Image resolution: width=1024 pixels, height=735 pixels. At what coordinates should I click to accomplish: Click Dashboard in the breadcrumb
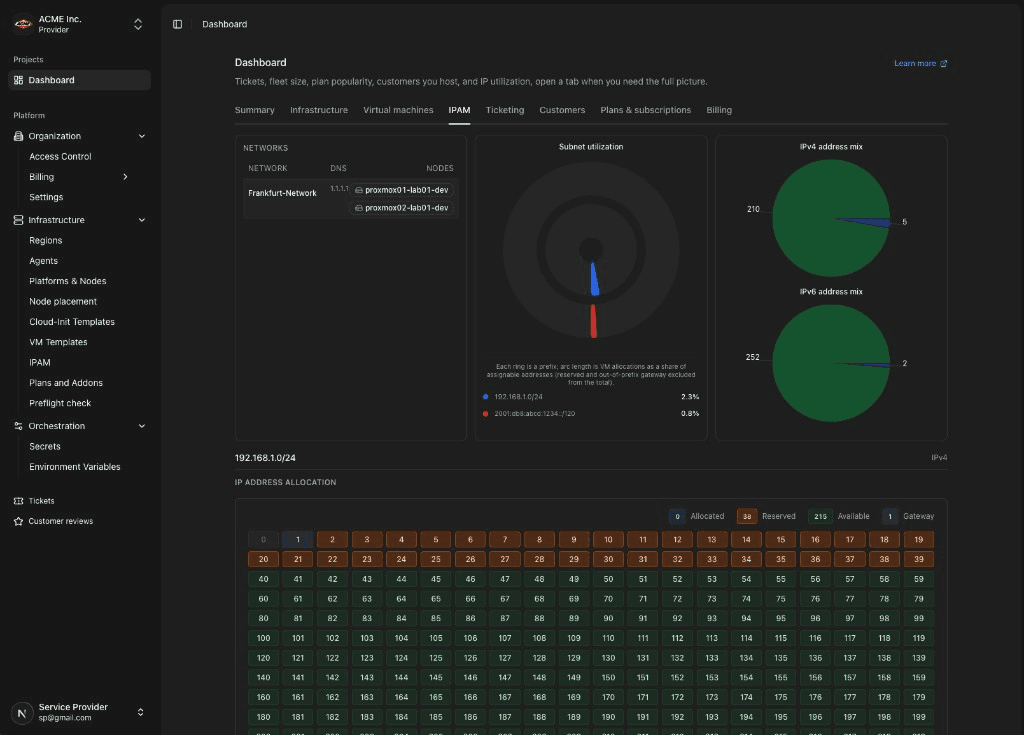point(225,24)
